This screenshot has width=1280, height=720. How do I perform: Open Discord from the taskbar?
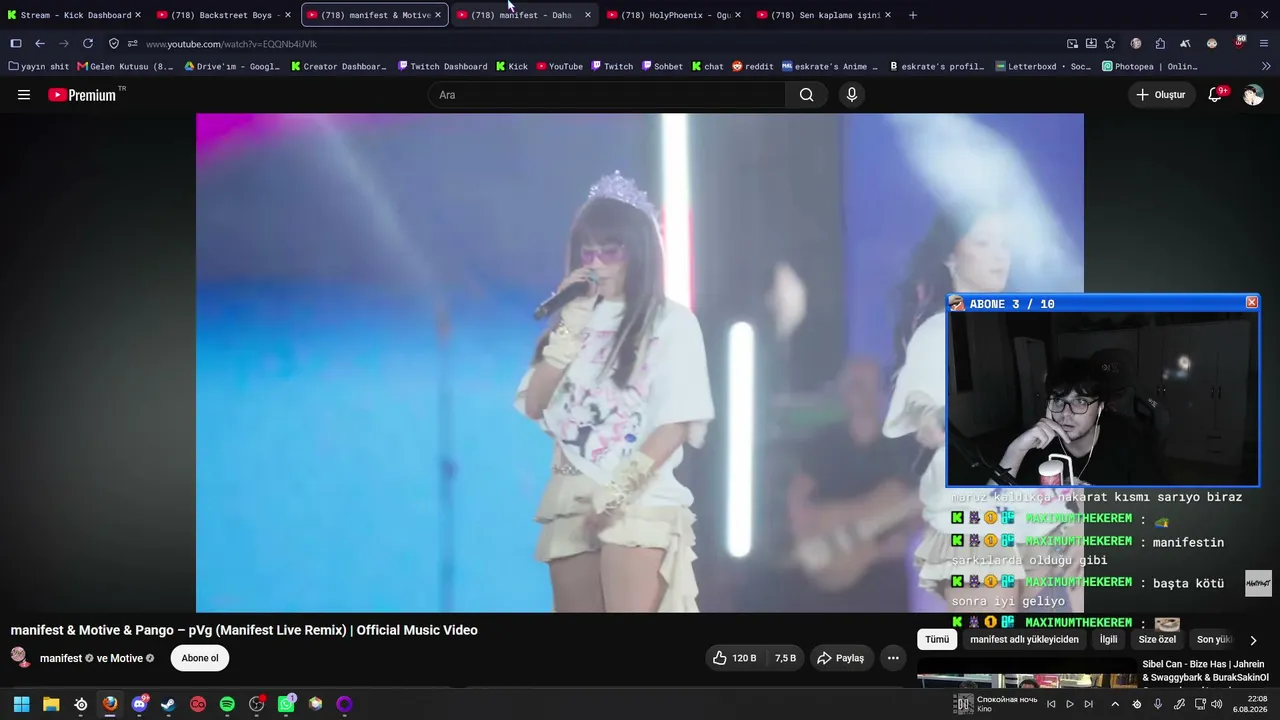pyautogui.click(x=139, y=704)
